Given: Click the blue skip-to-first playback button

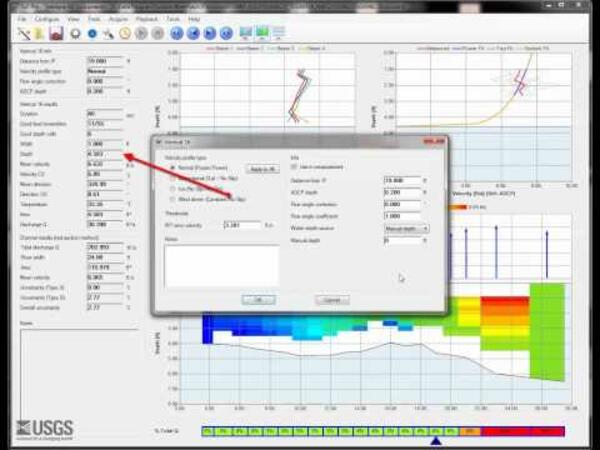Looking at the screenshot, I should point(177,32).
